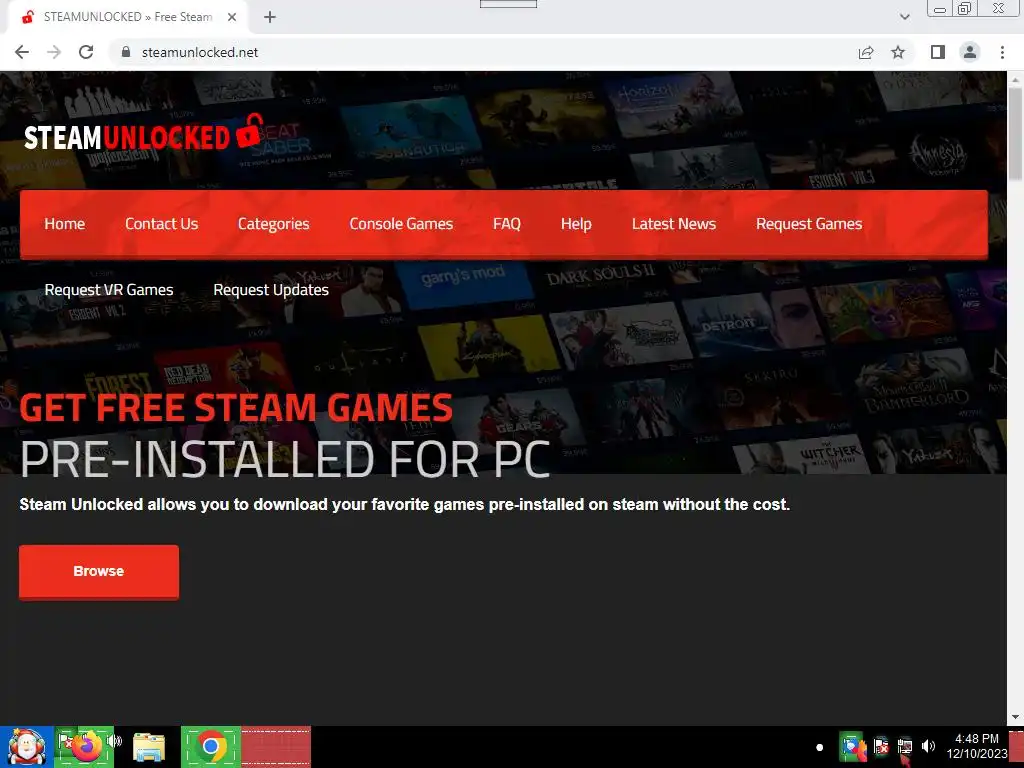The height and width of the screenshot is (768, 1024).
Task: Click the SteamUnlocked logo
Action: (x=144, y=133)
